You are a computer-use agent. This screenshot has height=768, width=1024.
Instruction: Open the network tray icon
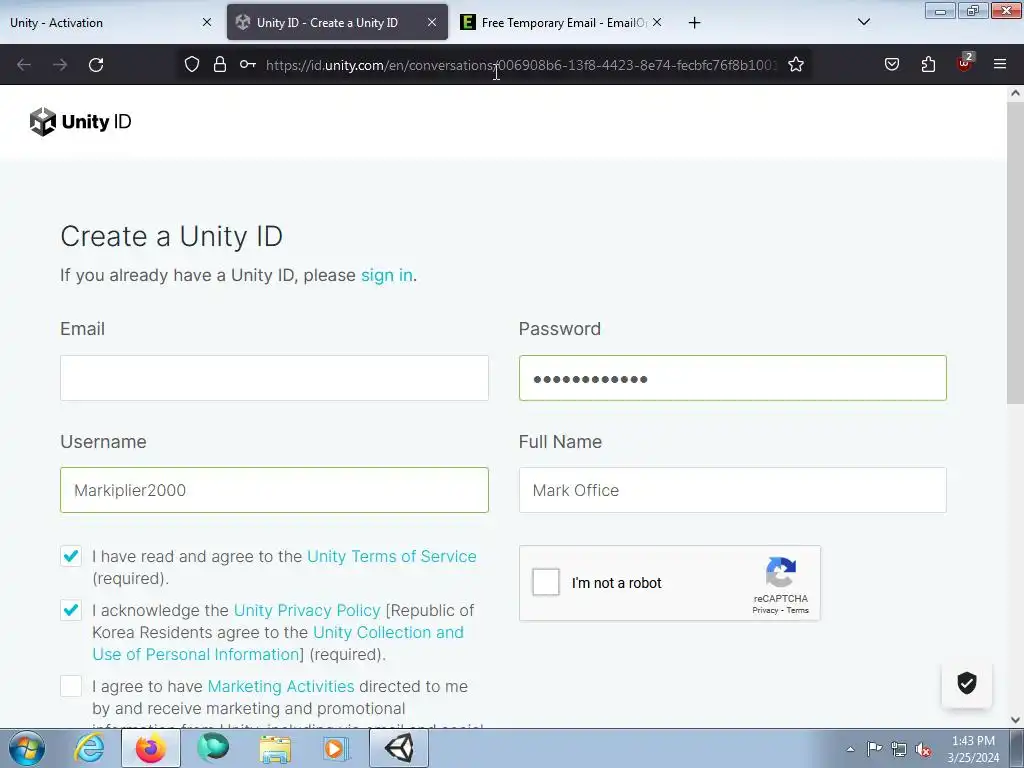coord(899,750)
